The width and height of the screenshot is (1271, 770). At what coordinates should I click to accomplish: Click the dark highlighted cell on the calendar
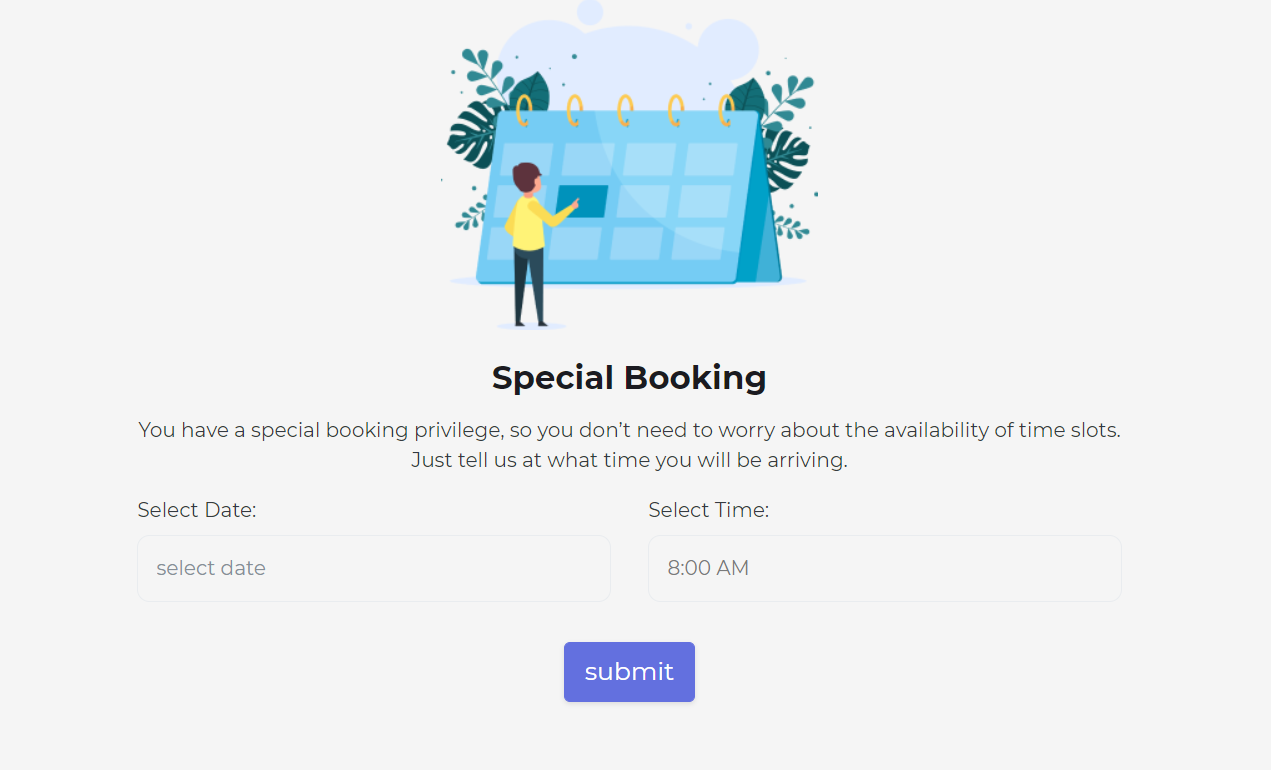point(583,200)
